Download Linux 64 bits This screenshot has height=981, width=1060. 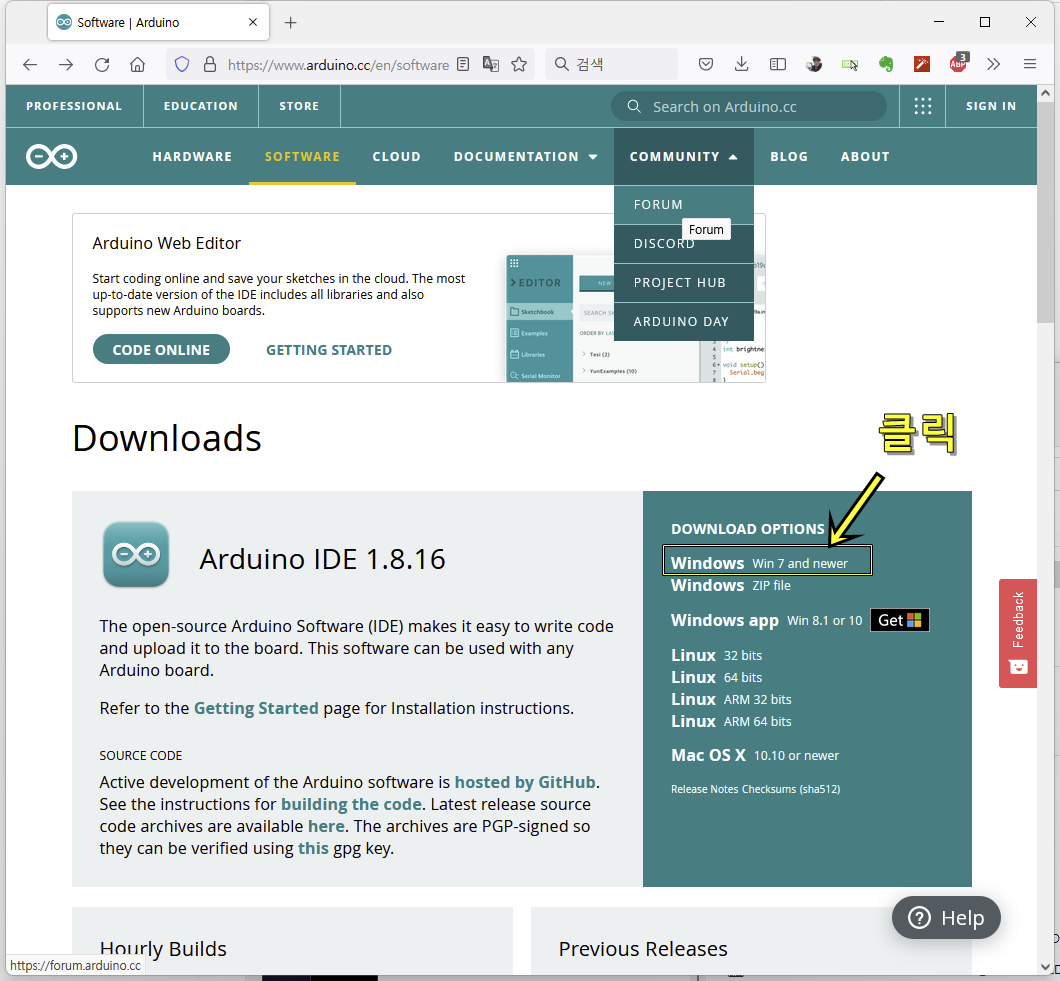pos(716,677)
